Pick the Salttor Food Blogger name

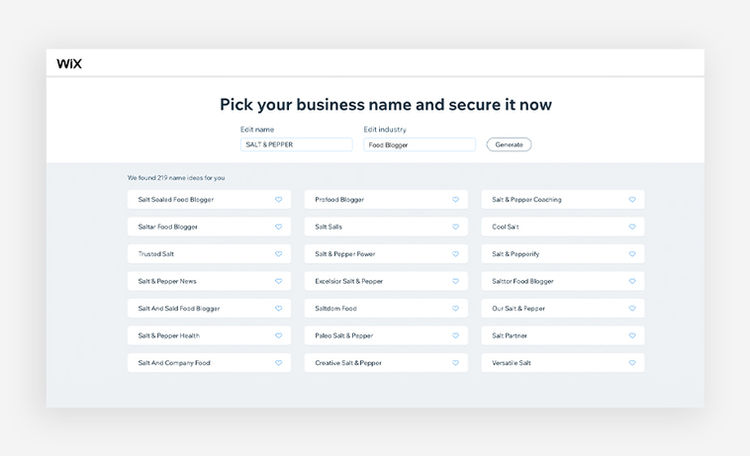click(x=563, y=281)
